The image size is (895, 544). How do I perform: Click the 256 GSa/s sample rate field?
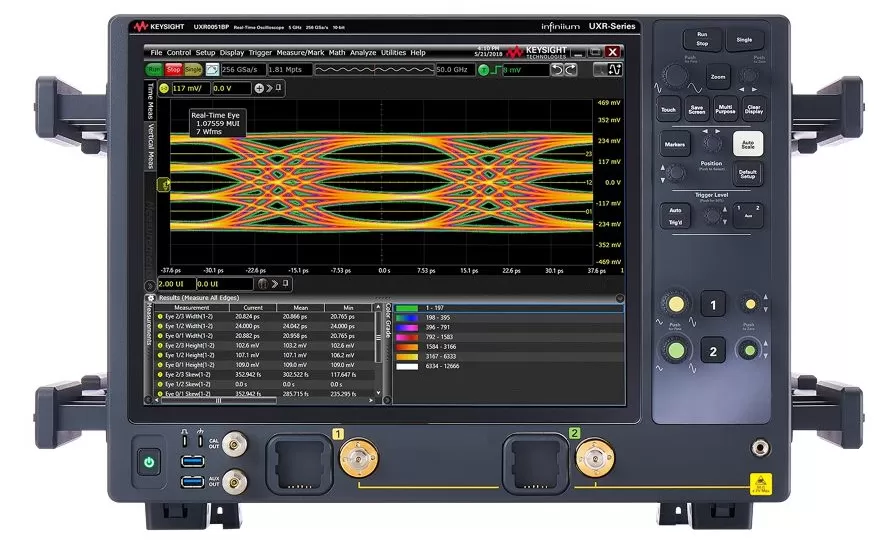[x=243, y=70]
